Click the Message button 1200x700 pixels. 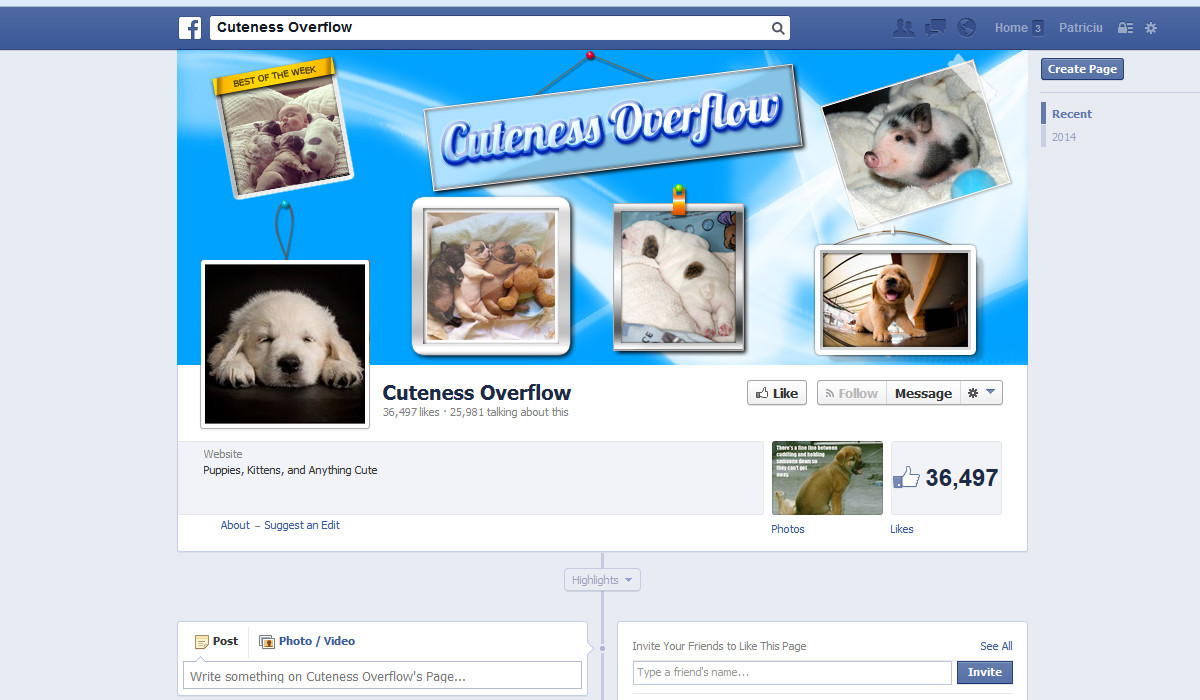click(x=923, y=393)
